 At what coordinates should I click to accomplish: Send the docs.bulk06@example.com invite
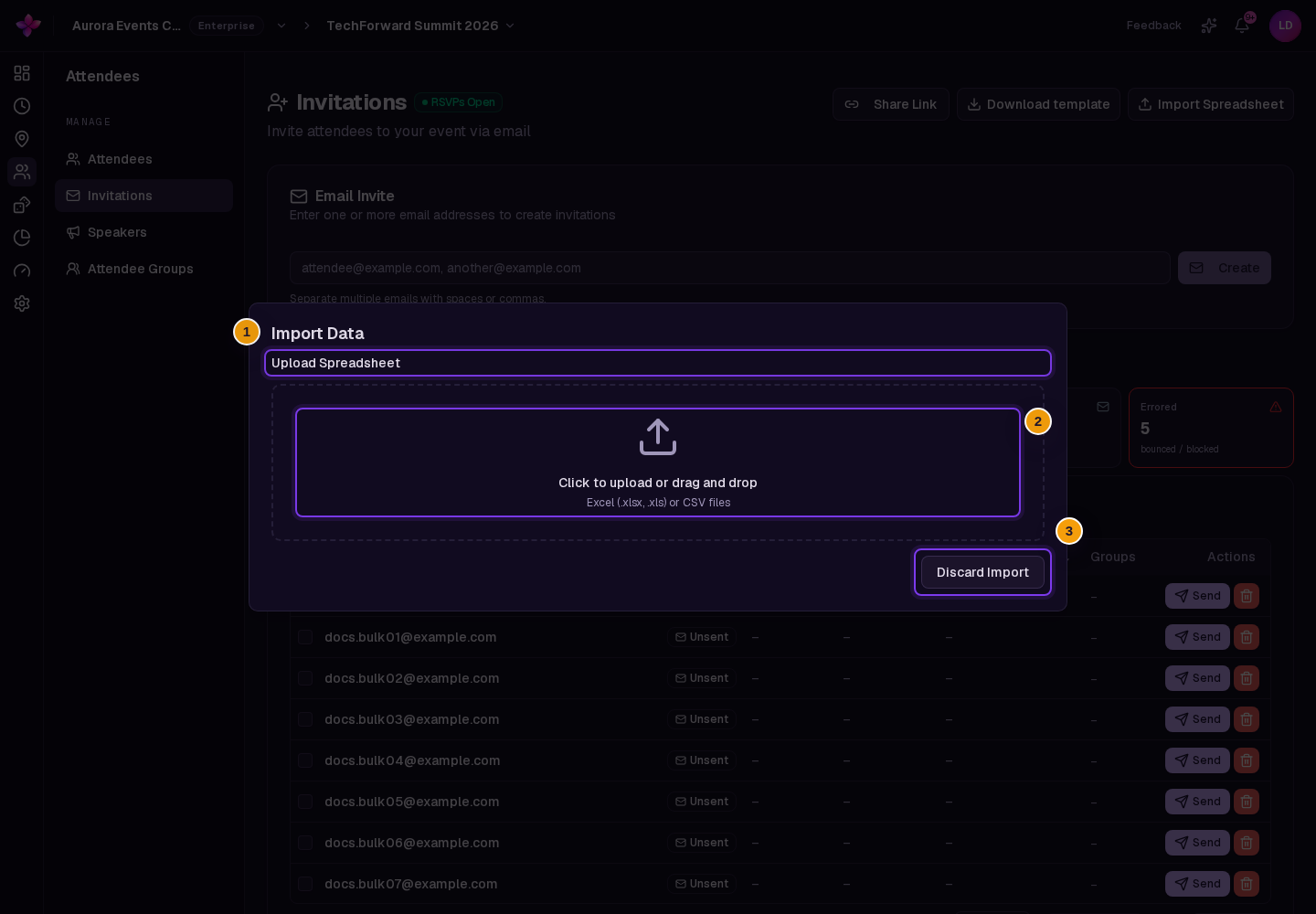[x=1197, y=843]
